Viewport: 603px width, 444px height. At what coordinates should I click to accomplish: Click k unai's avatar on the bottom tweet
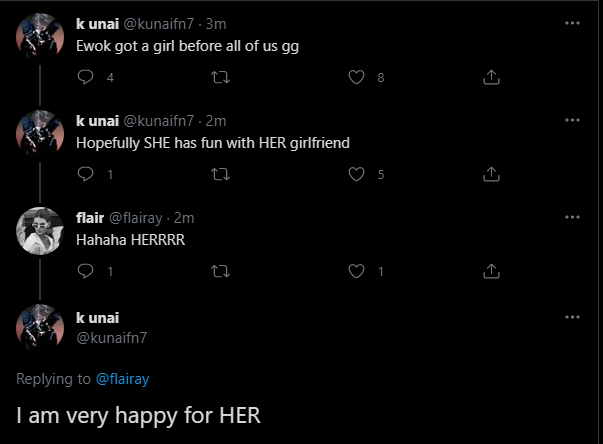coord(41,328)
